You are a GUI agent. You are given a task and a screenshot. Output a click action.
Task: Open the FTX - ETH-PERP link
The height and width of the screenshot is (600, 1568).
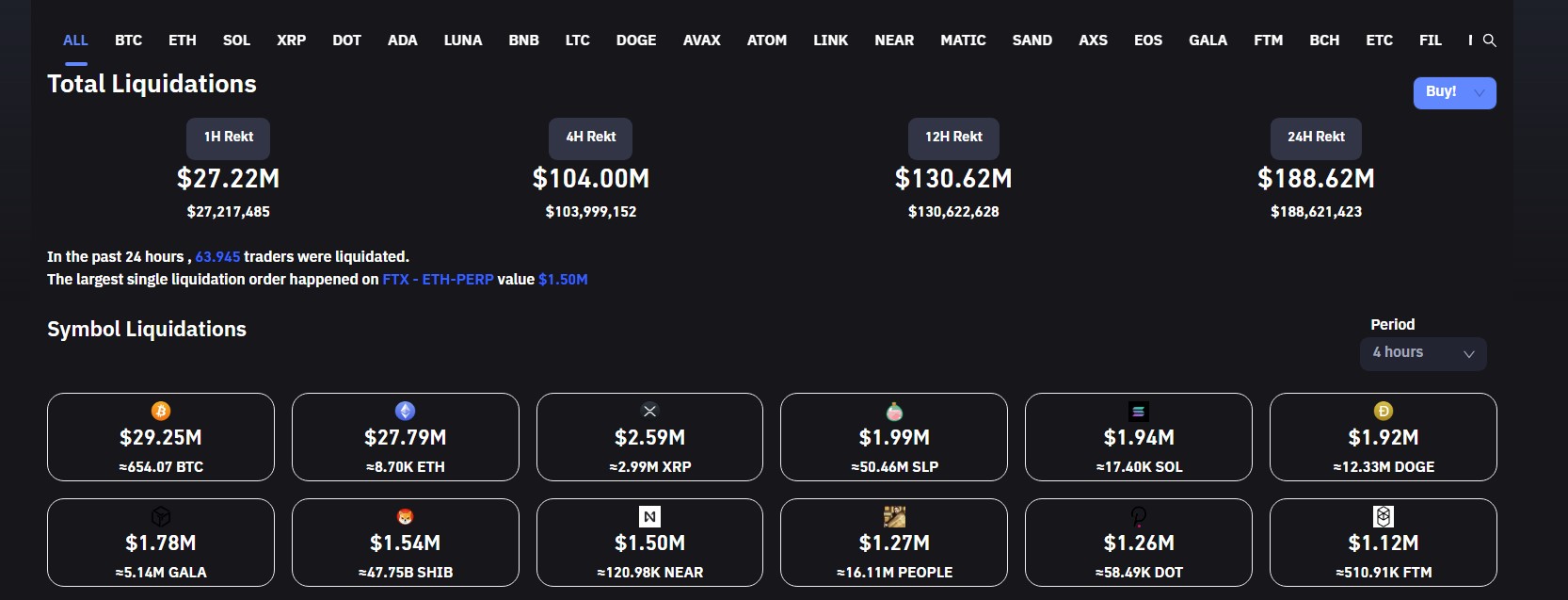438,280
